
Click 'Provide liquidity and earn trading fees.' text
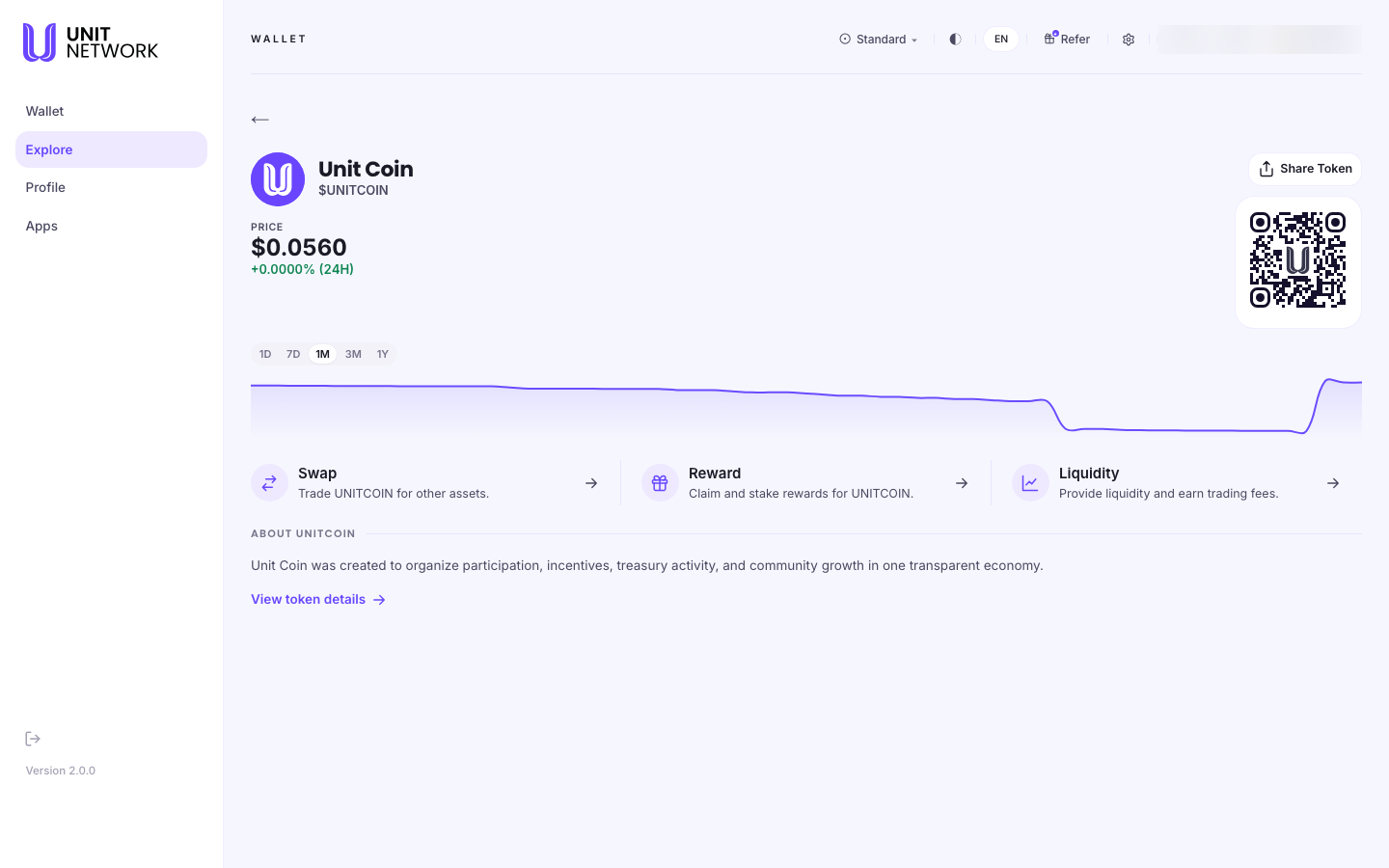[x=1169, y=494]
